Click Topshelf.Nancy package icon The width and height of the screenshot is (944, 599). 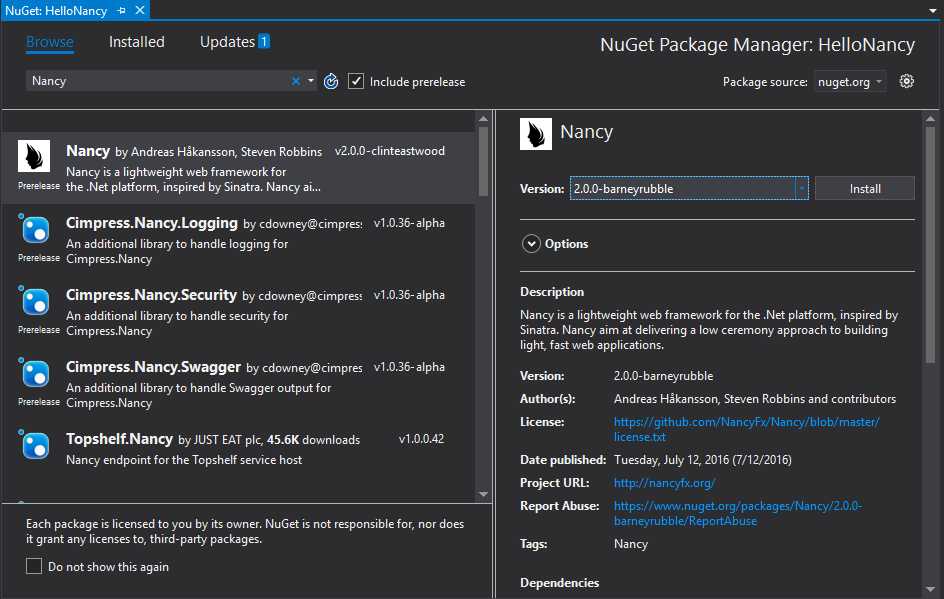pos(35,445)
